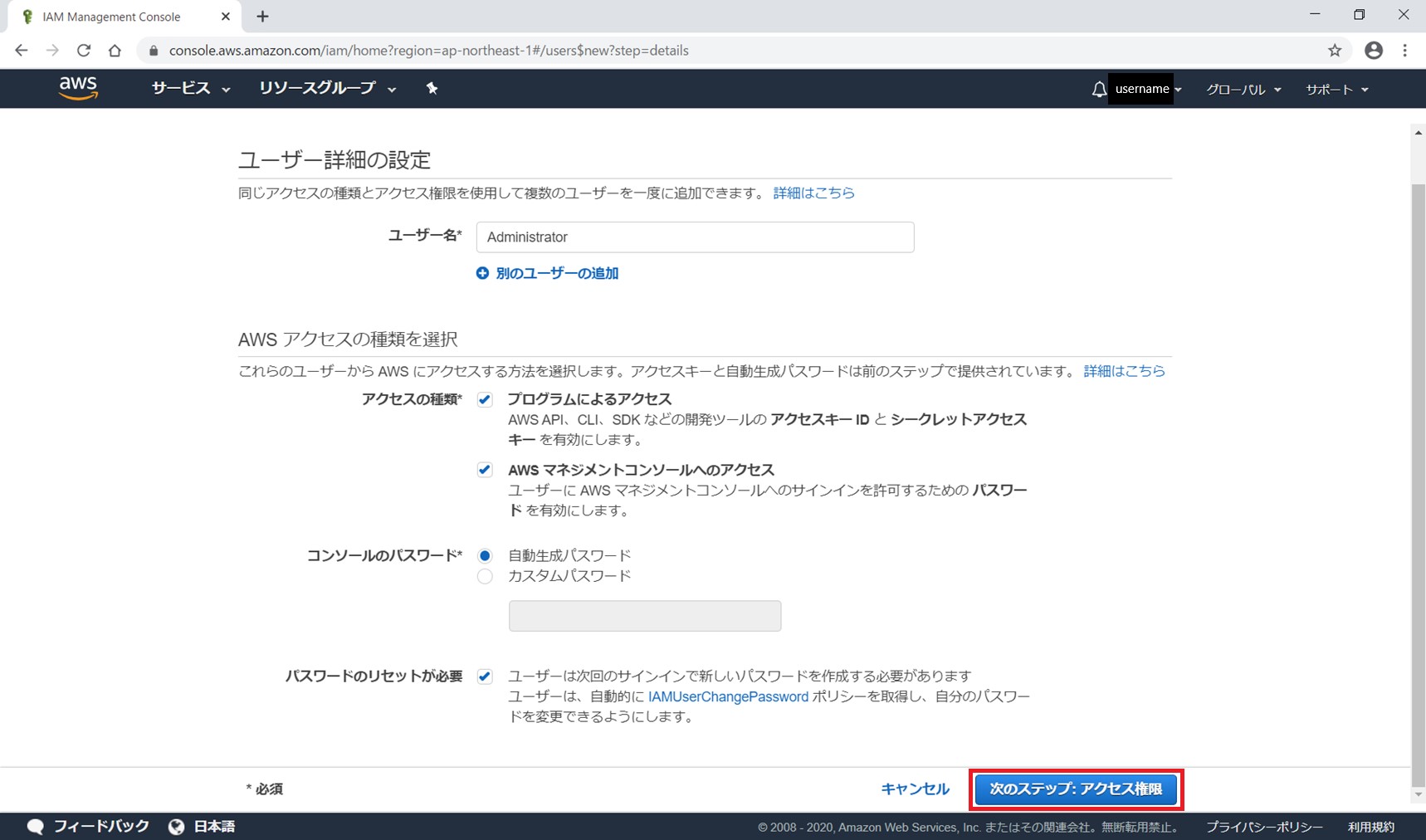This screenshot has height=840, width=1426.
Task: Expand the リソースグループ dropdown menu
Action: pyautogui.click(x=327, y=88)
